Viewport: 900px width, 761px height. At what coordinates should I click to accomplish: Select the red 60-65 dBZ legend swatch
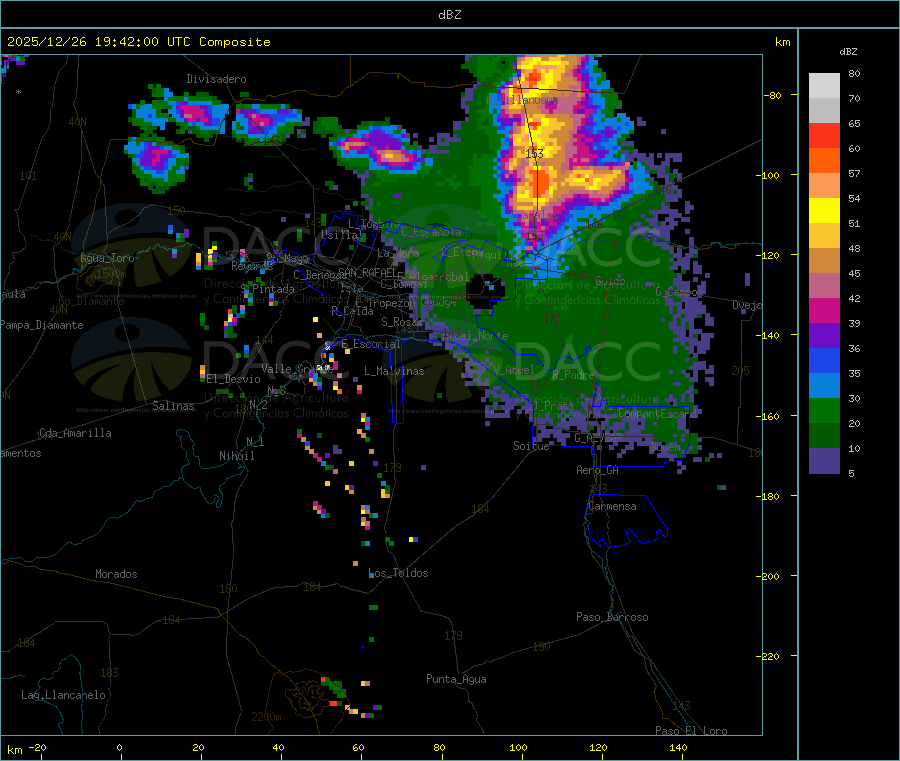pos(824,135)
